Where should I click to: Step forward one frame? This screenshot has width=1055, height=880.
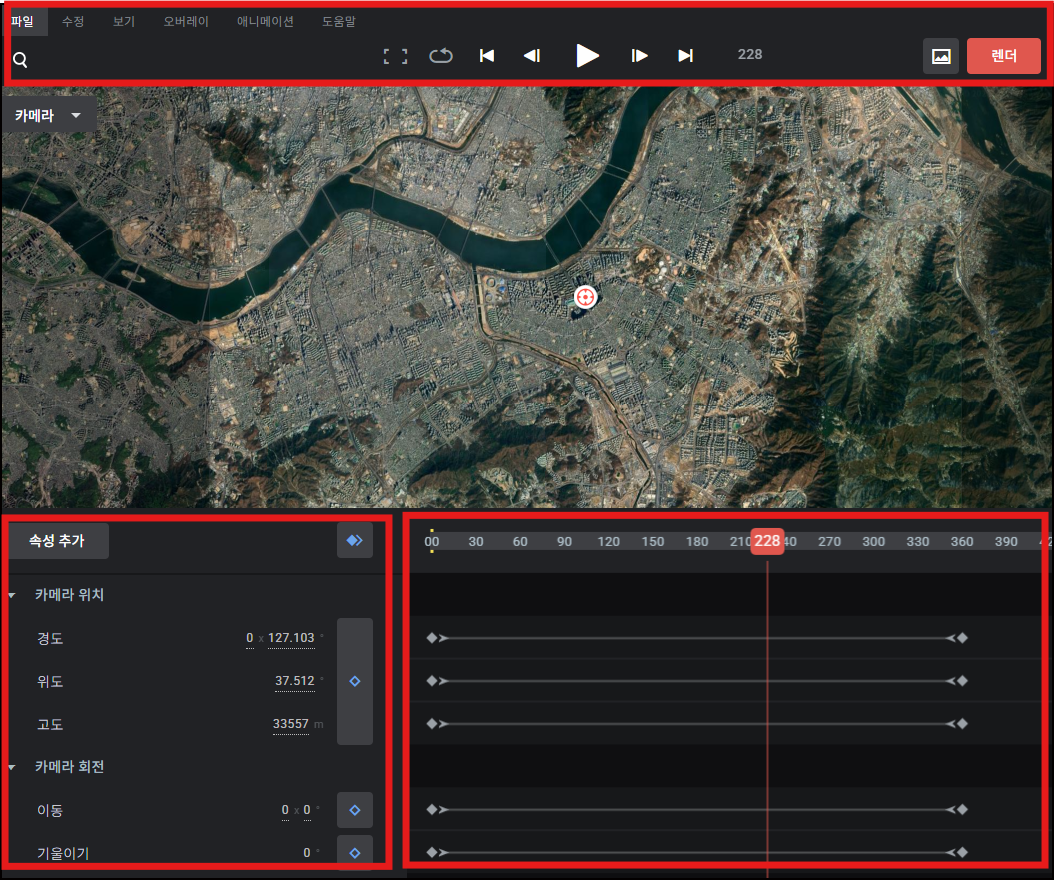pyautogui.click(x=639, y=56)
